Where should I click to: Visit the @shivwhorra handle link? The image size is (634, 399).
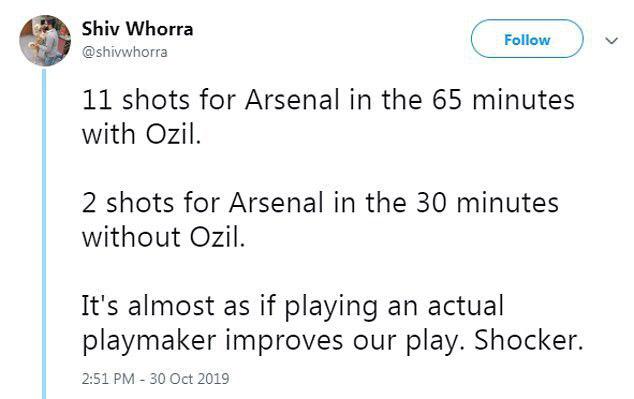point(124,52)
